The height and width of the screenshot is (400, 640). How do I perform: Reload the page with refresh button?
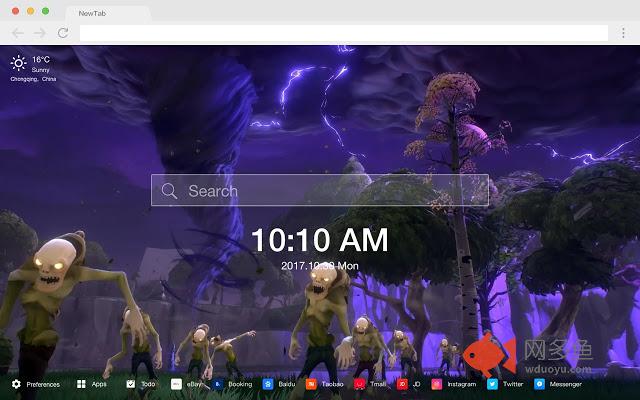[x=63, y=33]
